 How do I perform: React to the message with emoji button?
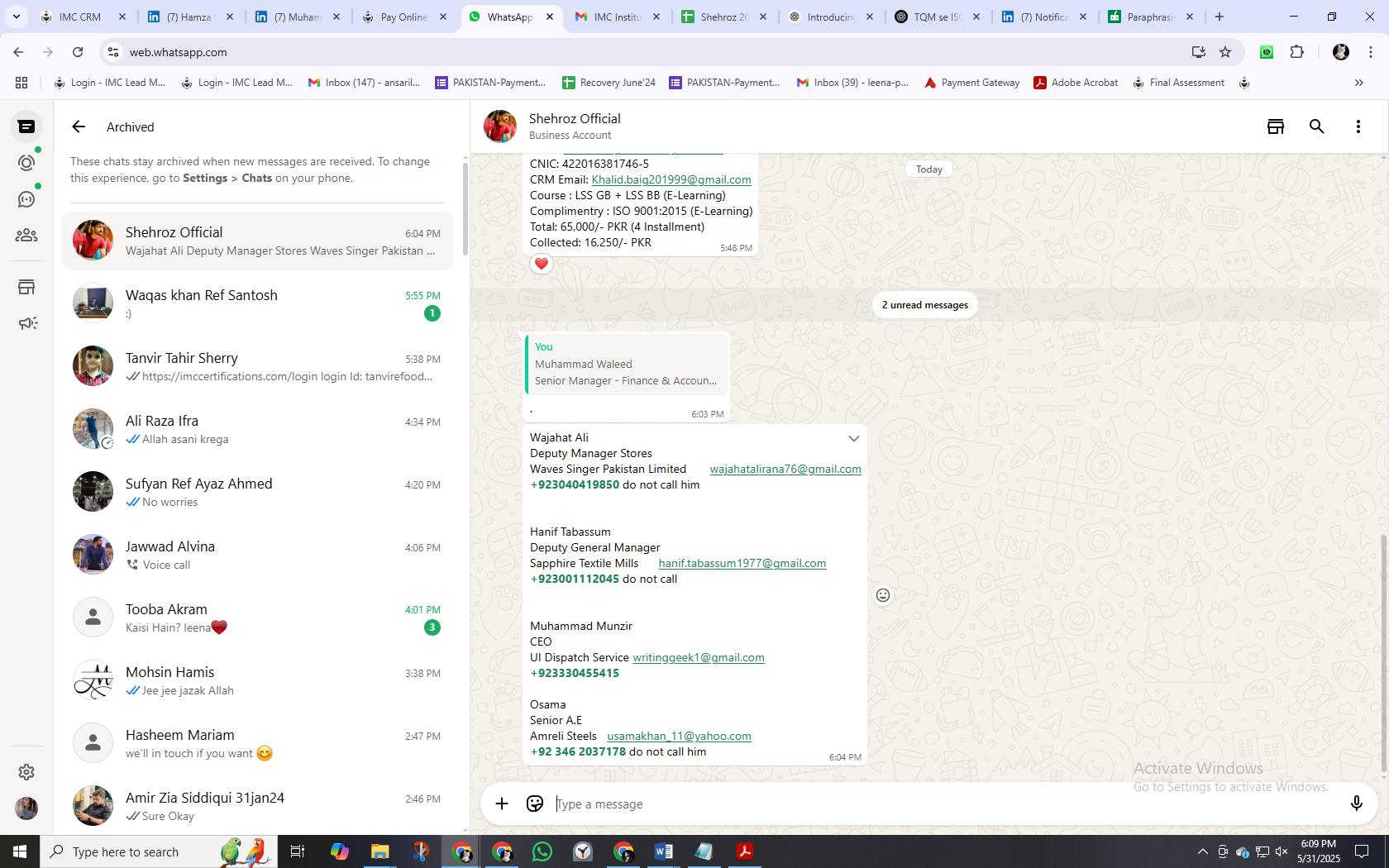883,595
